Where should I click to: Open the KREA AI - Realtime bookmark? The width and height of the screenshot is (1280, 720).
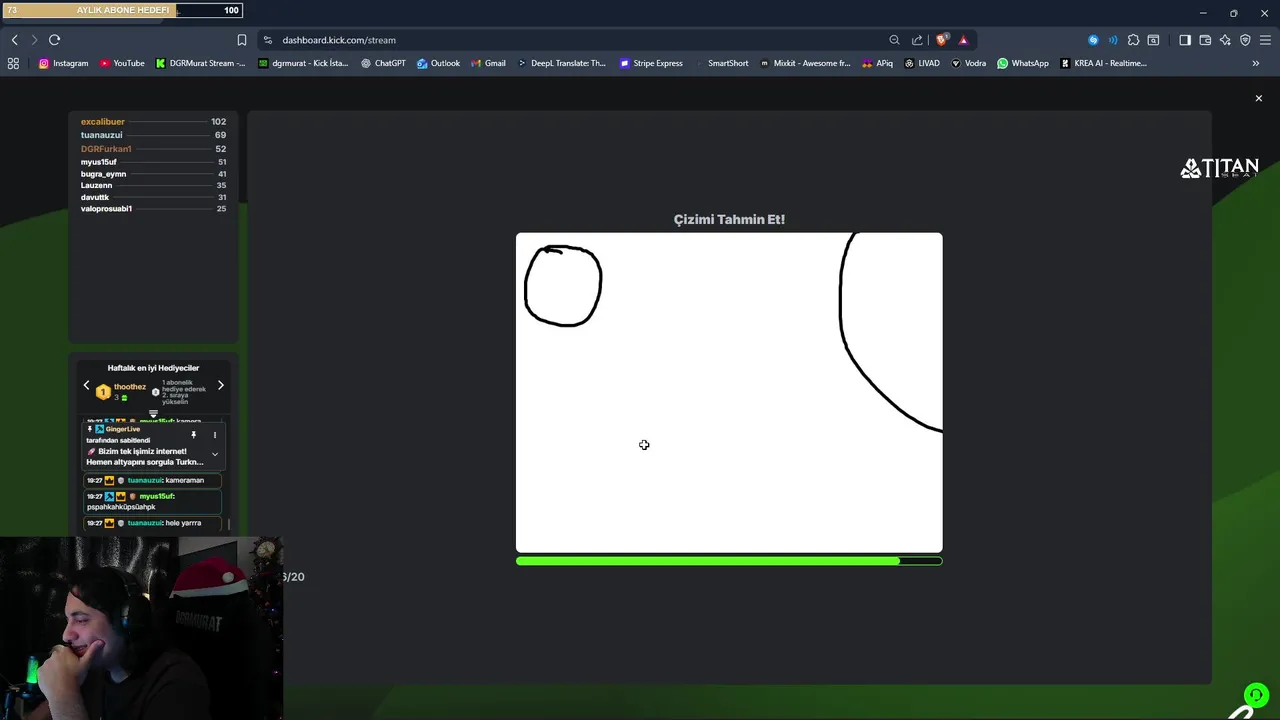(1103, 63)
